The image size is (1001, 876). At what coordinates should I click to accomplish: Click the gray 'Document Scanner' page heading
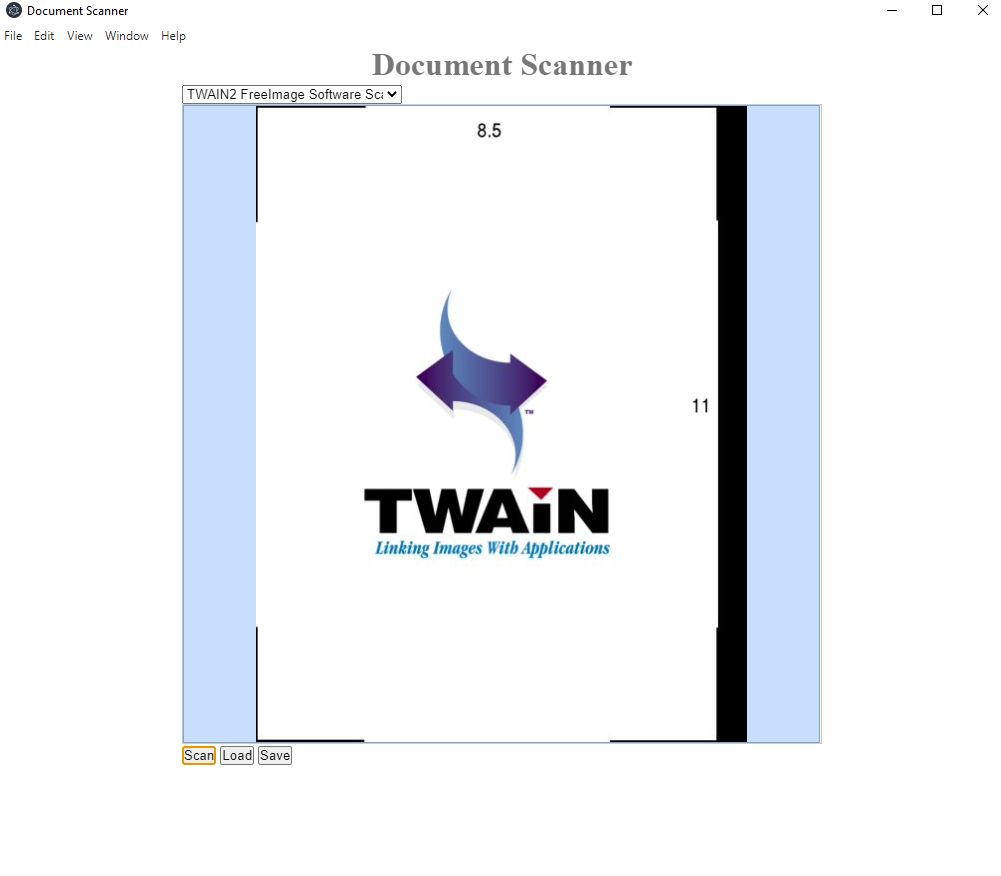click(502, 65)
